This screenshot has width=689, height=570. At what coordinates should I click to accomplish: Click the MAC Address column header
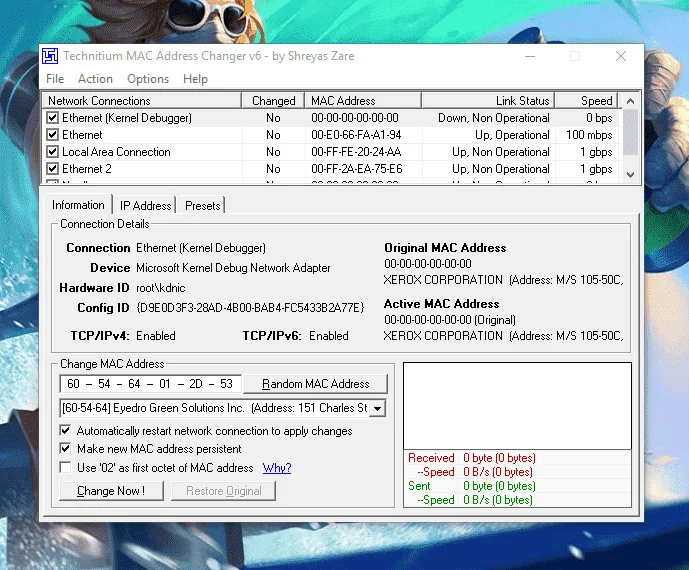(x=363, y=101)
